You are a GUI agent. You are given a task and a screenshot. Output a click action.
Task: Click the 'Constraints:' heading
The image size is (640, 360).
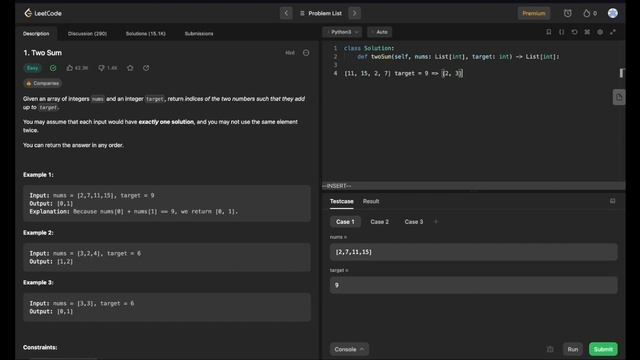[x=40, y=347]
